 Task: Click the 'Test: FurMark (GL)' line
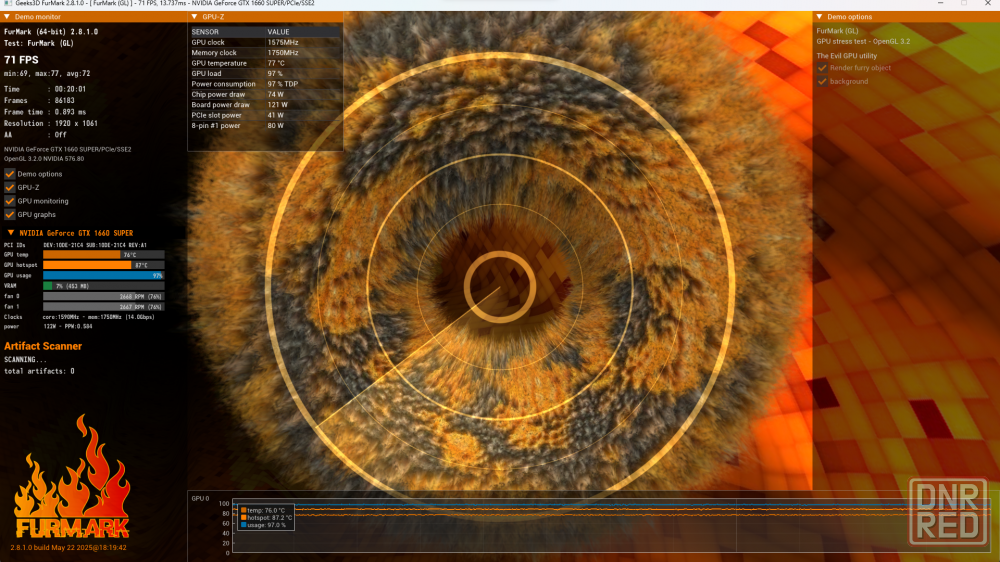(39, 43)
